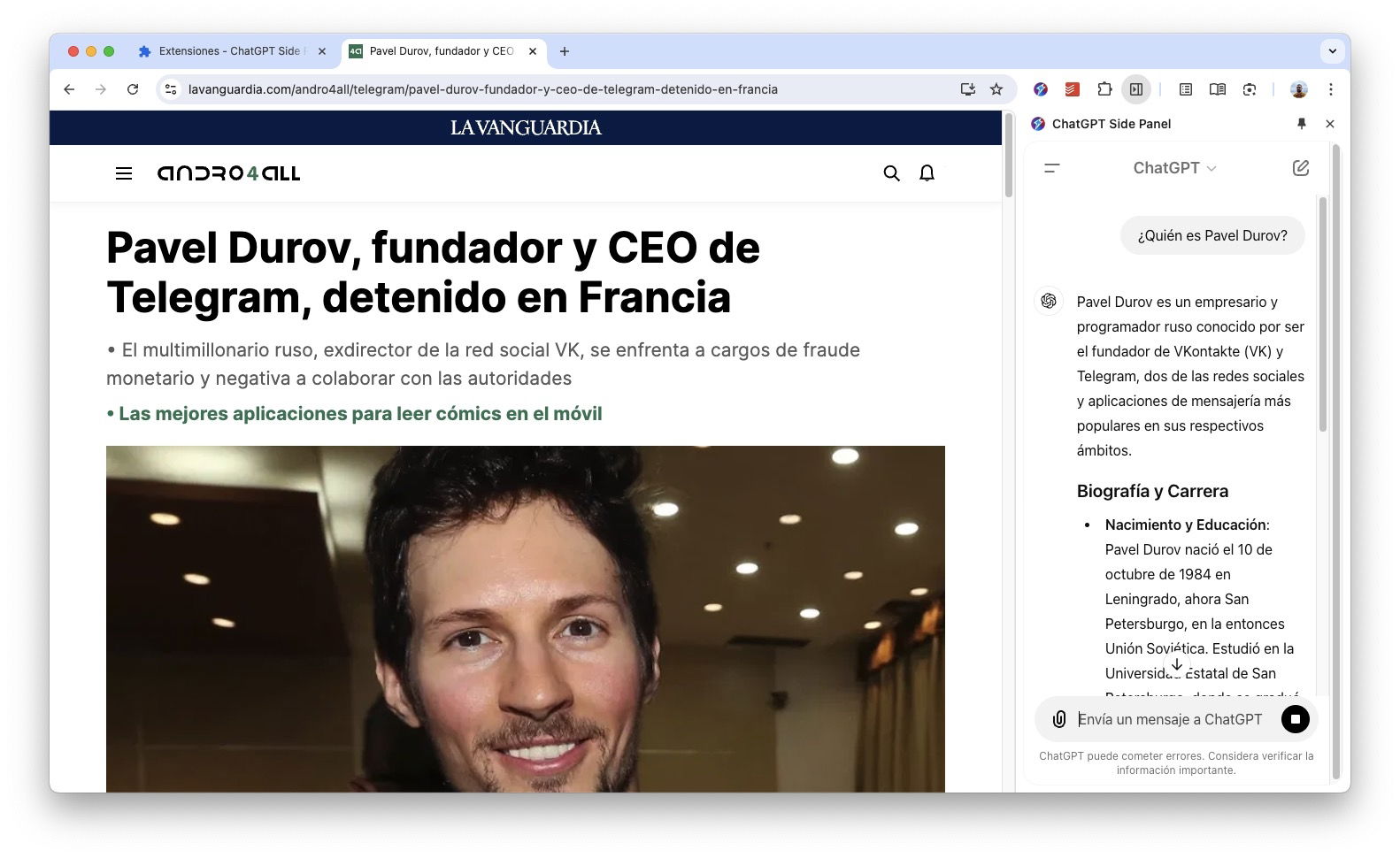Open Chrome three-dot menu

coord(1331,89)
